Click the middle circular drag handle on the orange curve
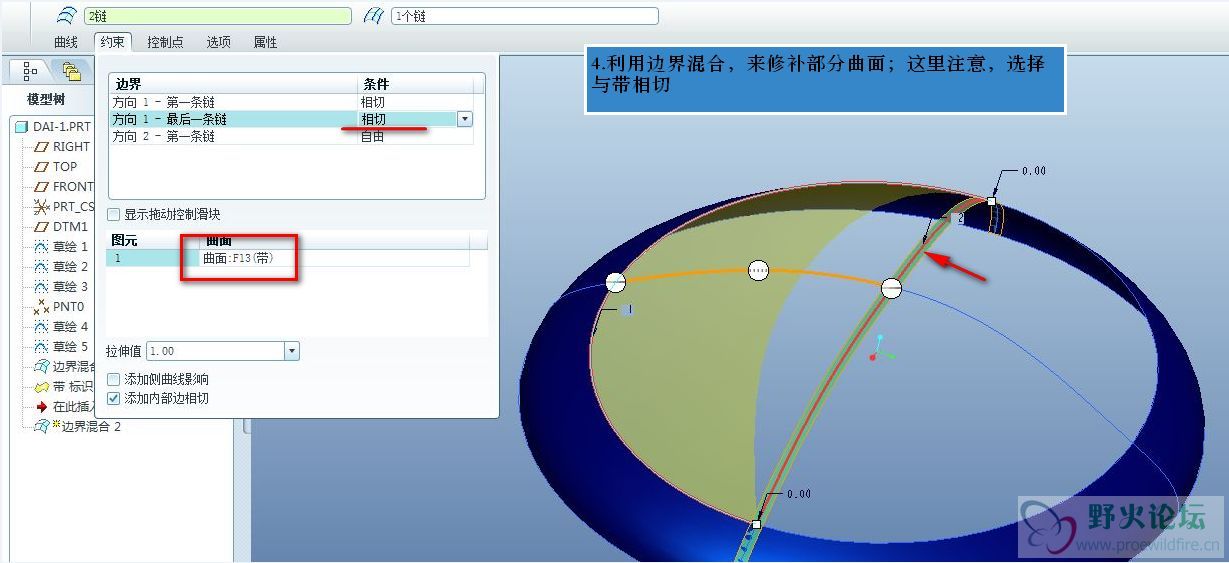Image resolution: width=1229 pixels, height=563 pixels. click(x=758, y=270)
